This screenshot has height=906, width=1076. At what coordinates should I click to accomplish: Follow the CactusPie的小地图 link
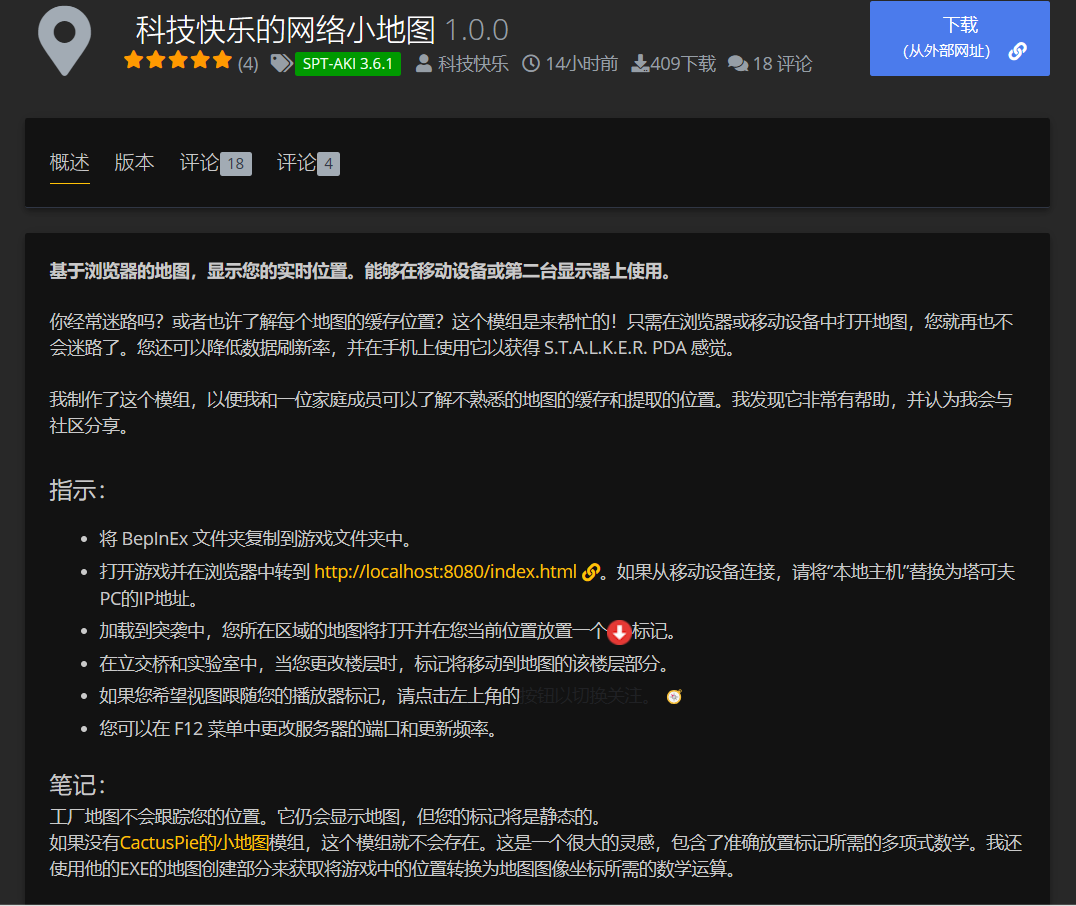[x=195, y=843]
